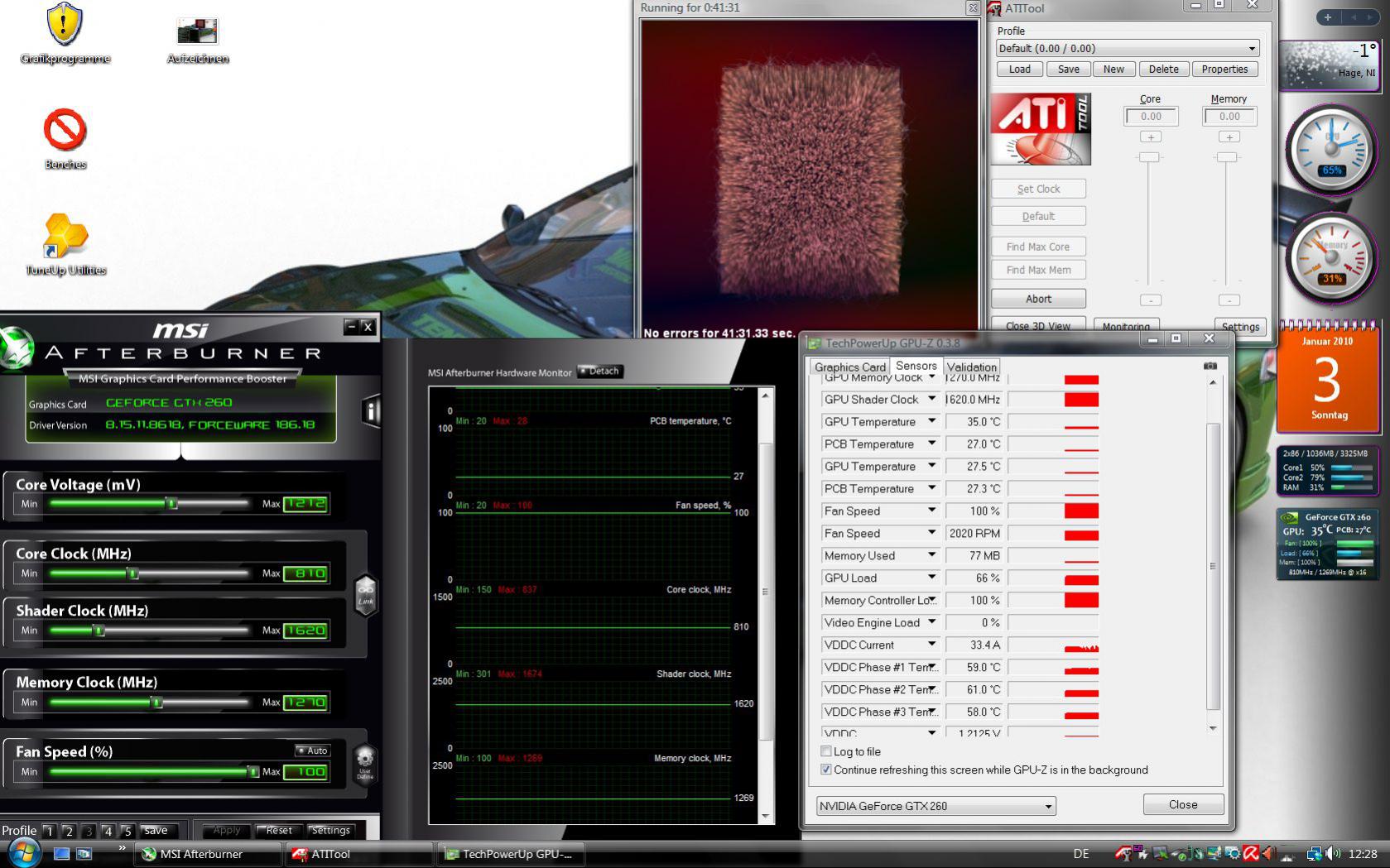Click the Afterburner info (i) icon
The width and height of the screenshot is (1390, 868).
tap(371, 411)
